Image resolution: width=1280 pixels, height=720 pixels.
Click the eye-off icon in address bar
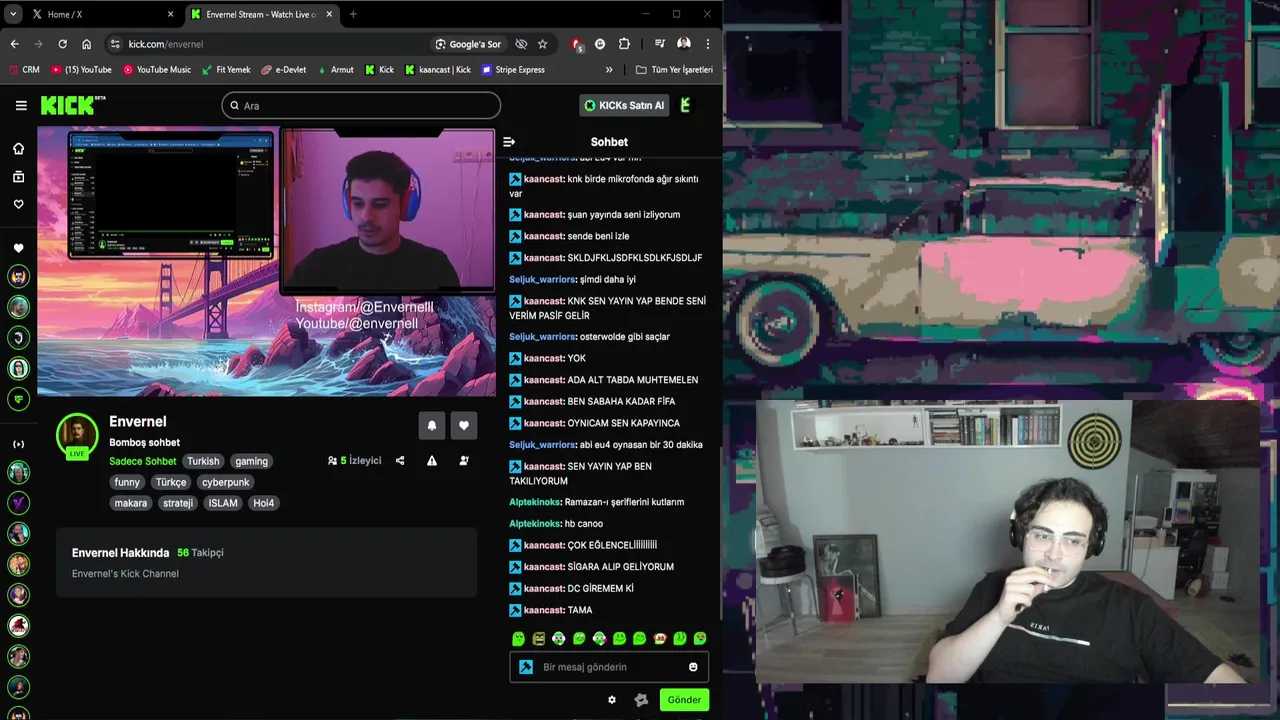click(x=521, y=44)
